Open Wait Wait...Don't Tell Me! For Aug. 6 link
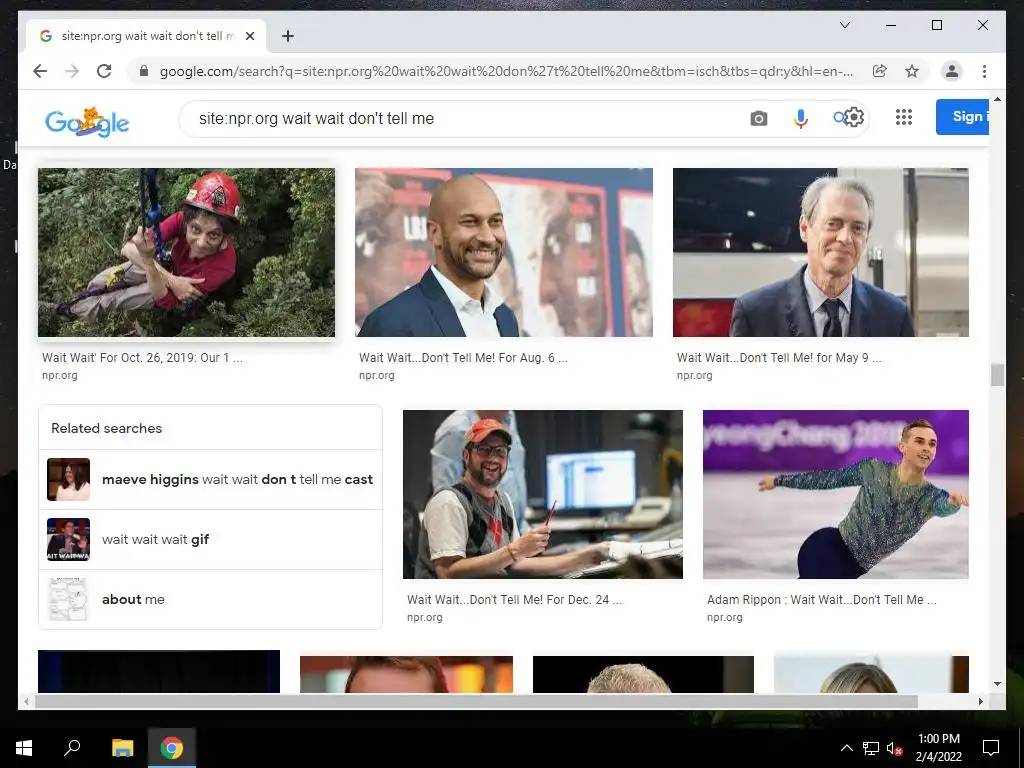The width and height of the screenshot is (1024, 768). 463,357
